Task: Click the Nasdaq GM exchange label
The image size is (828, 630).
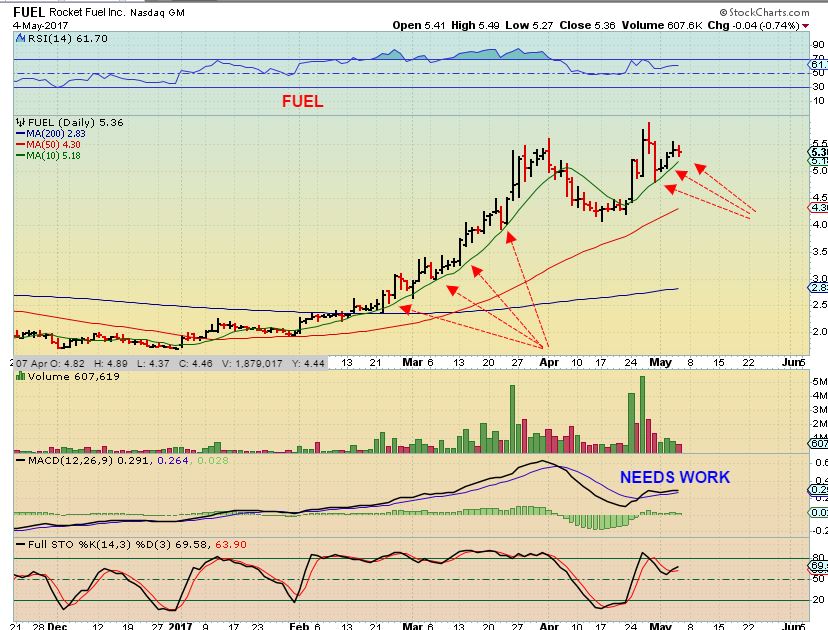Action: tap(157, 13)
